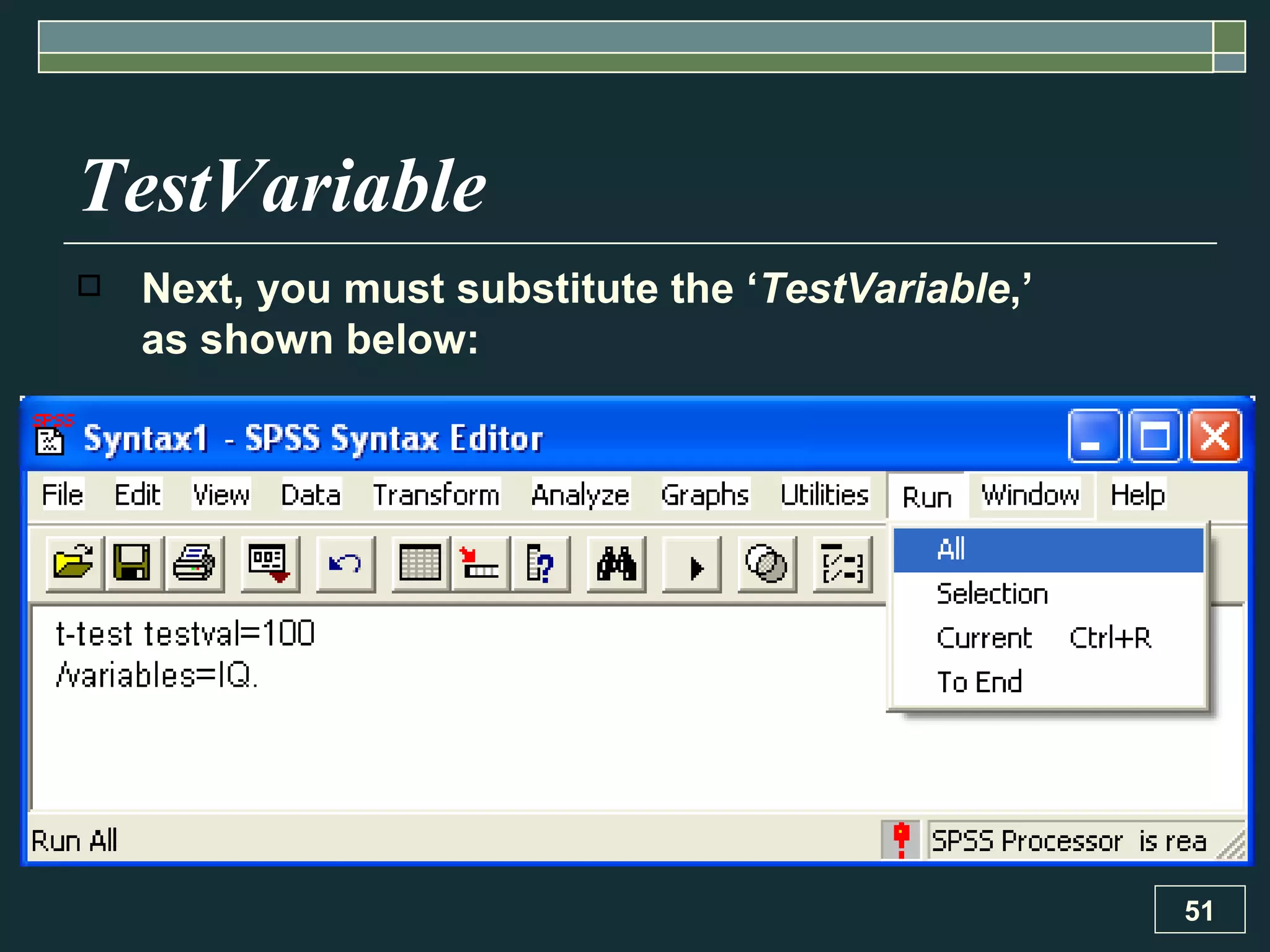Open the Graphs menu

(705, 495)
